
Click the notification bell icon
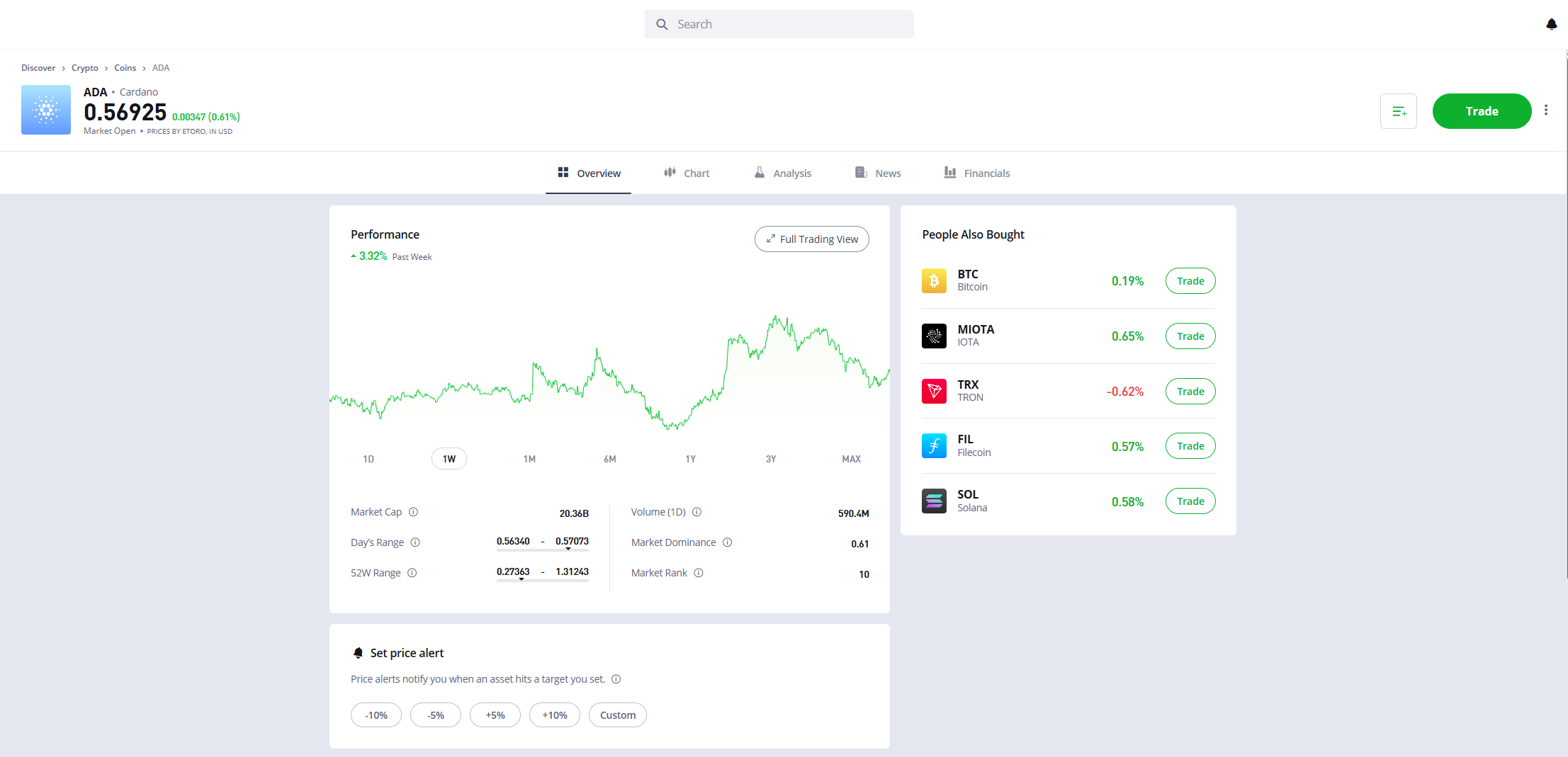click(x=1551, y=24)
